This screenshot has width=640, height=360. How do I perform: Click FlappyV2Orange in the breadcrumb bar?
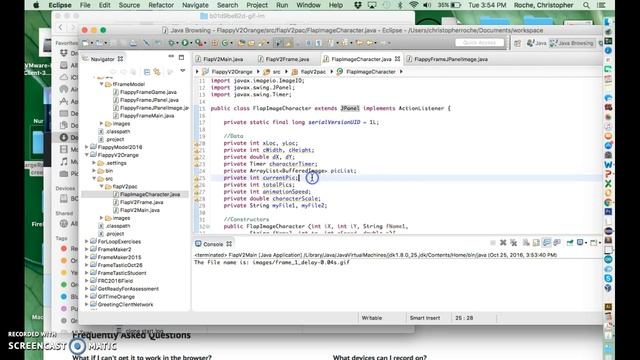231,72
